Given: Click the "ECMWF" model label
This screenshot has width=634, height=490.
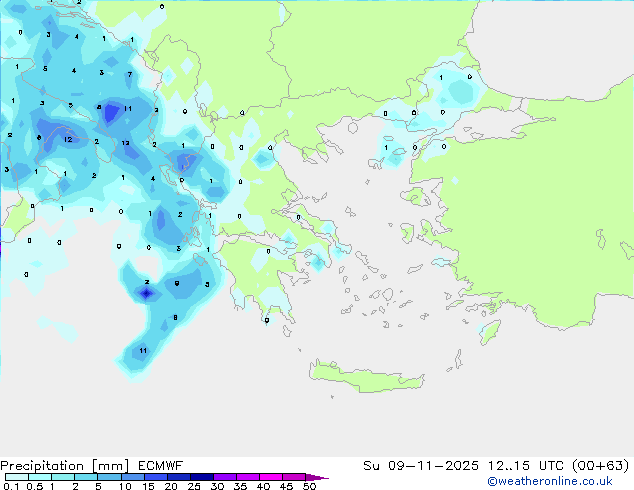Looking at the screenshot, I should point(161,466).
